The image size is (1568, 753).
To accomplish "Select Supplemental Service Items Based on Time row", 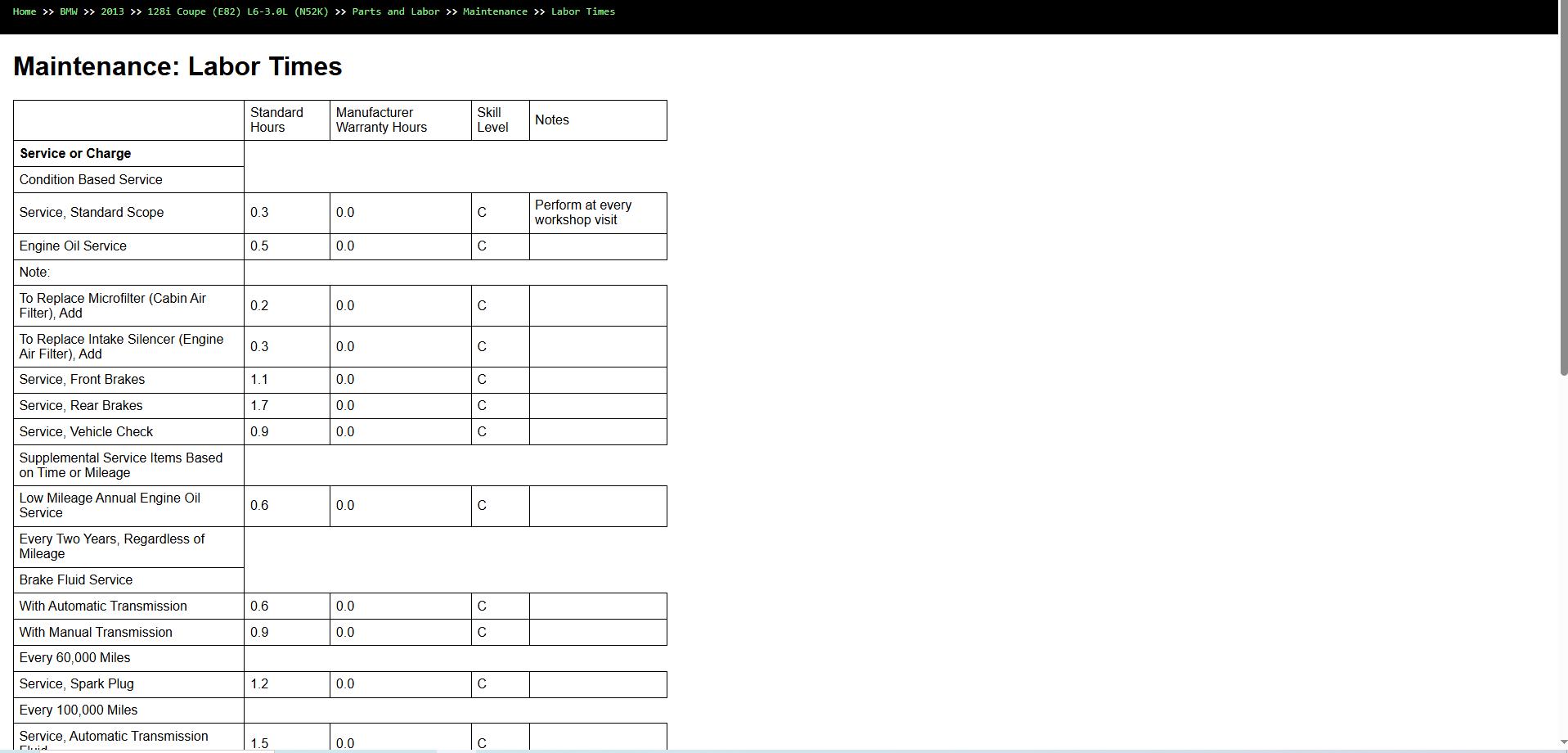I will coord(128,466).
